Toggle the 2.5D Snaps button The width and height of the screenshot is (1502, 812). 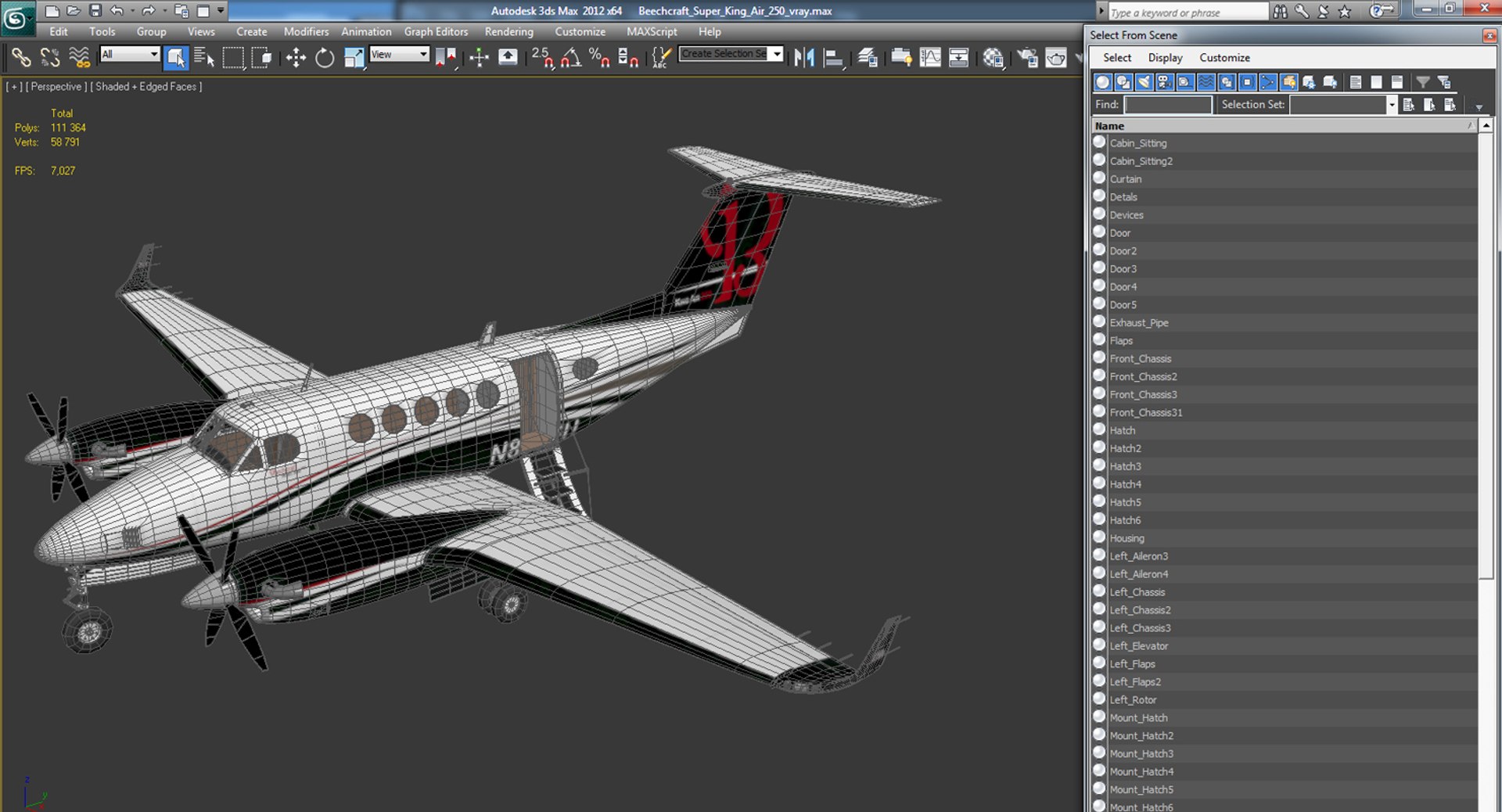coord(542,57)
